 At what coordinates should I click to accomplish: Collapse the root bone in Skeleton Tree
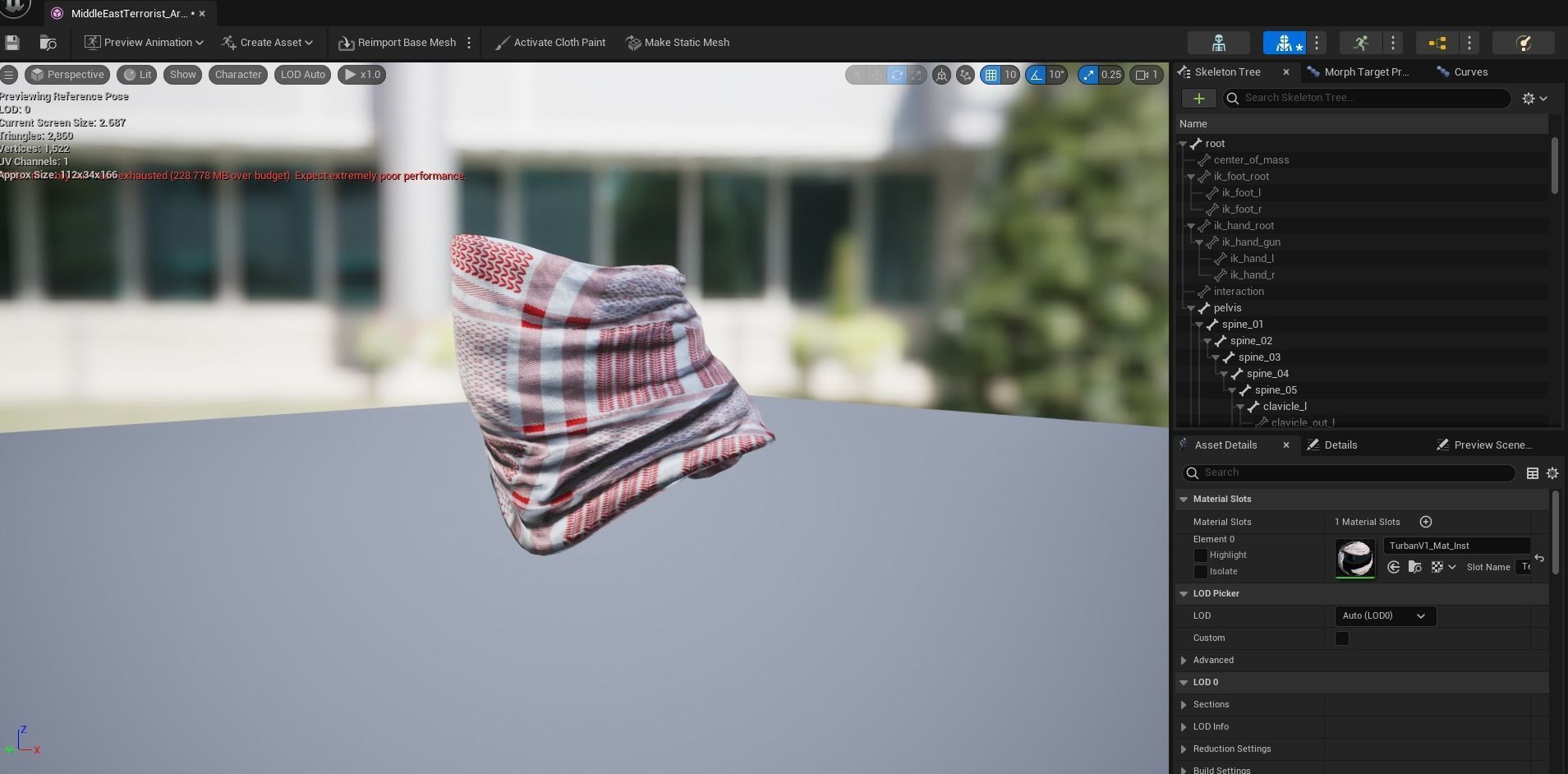point(1184,144)
